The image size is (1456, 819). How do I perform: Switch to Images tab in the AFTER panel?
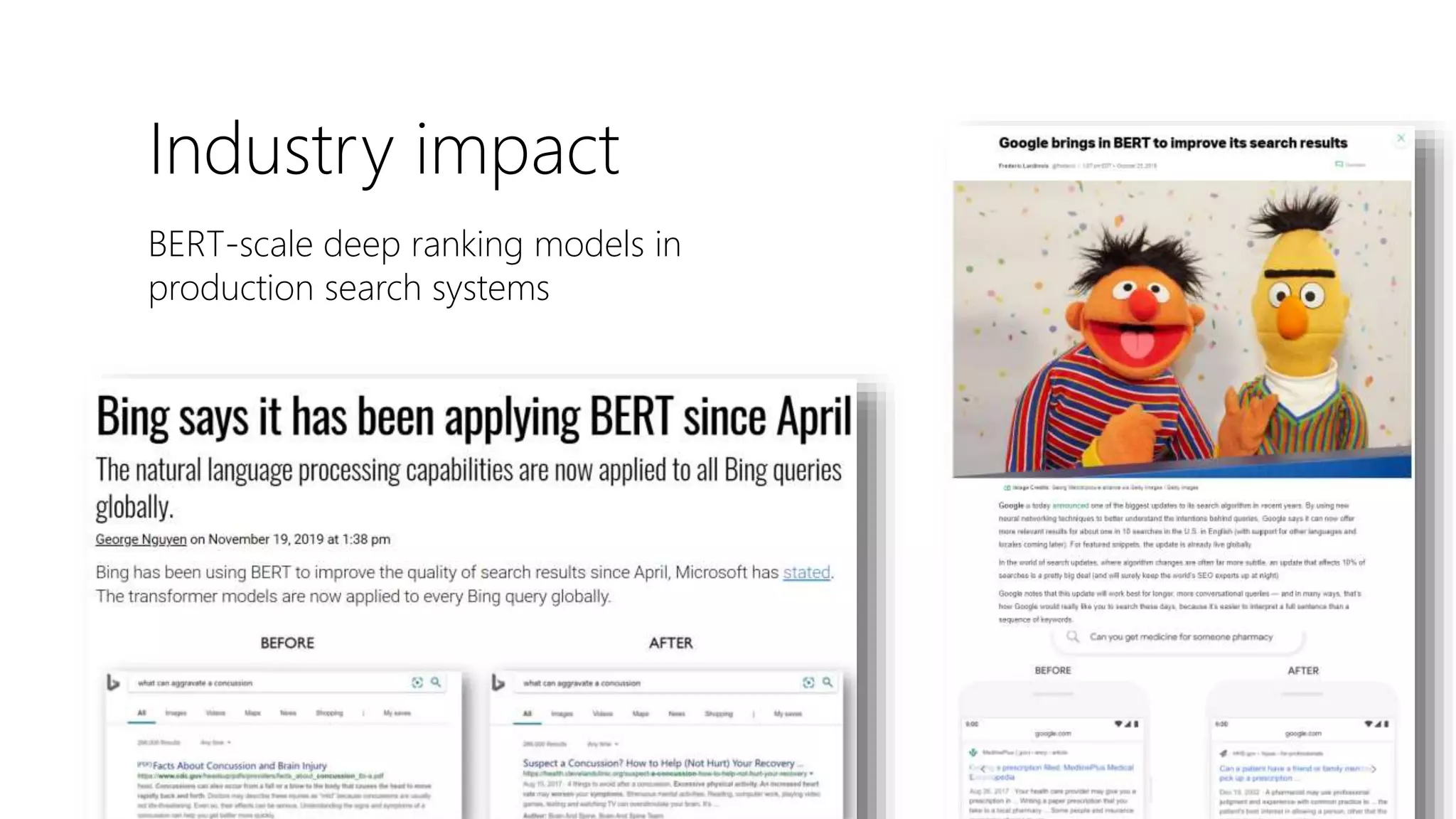point(562,713)
